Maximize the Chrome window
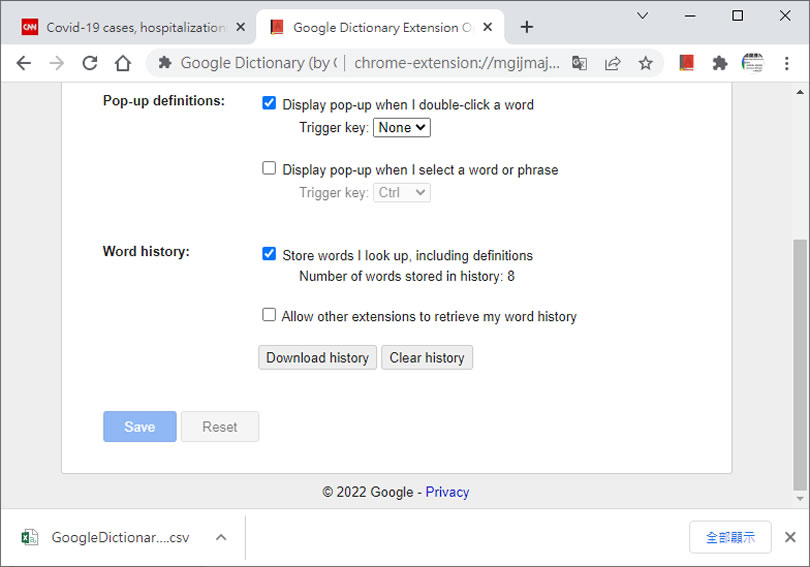 [737, 15]
